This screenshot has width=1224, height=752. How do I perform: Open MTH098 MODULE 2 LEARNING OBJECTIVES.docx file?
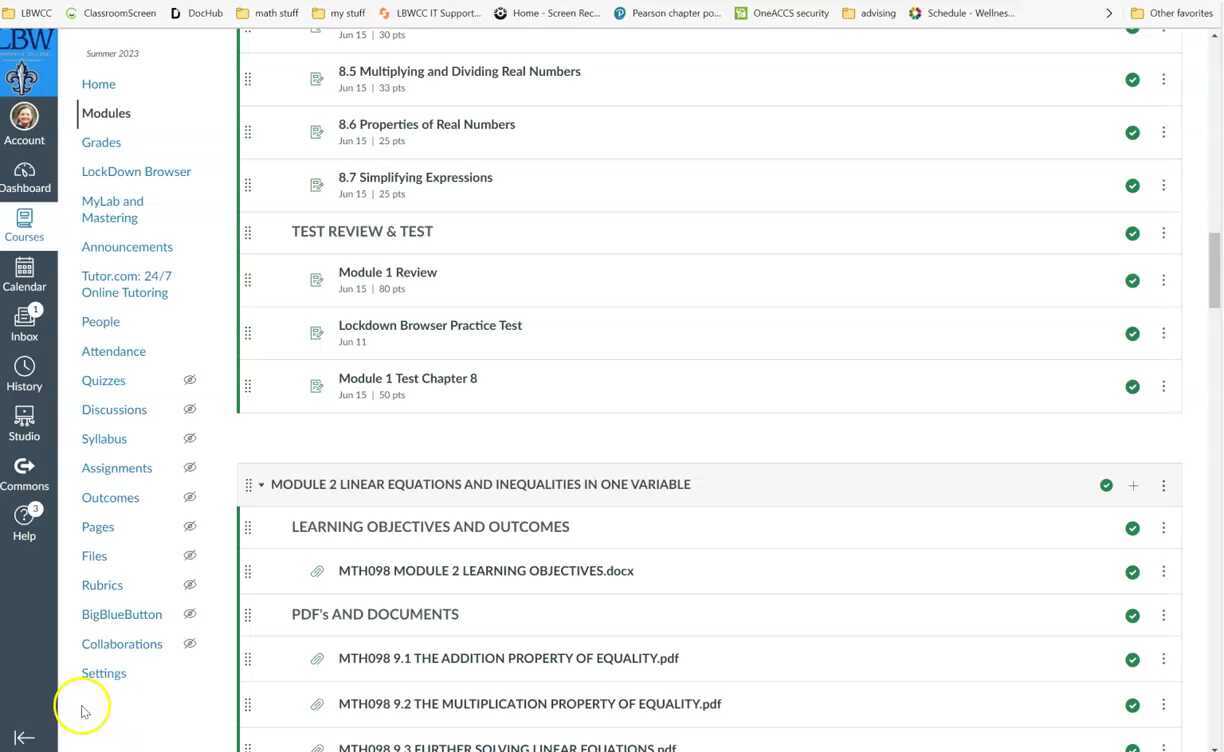[486, 571]
